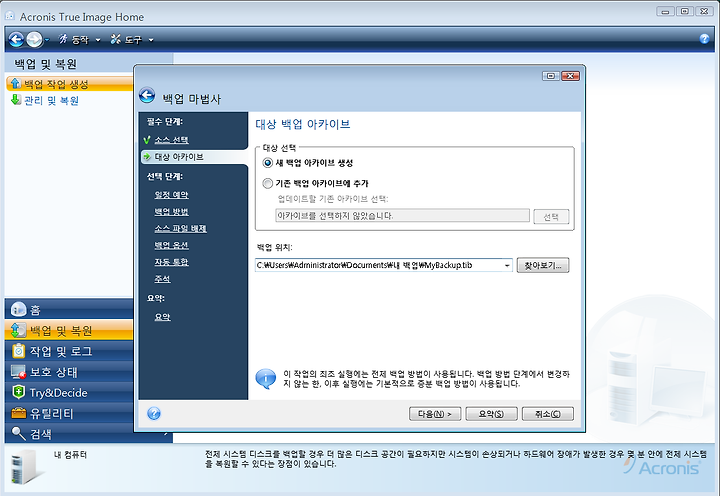Viewport: 720px width, 496px height.
Task: Click the 유틸리티 toolbox icon
Action: tap(18, 413)
